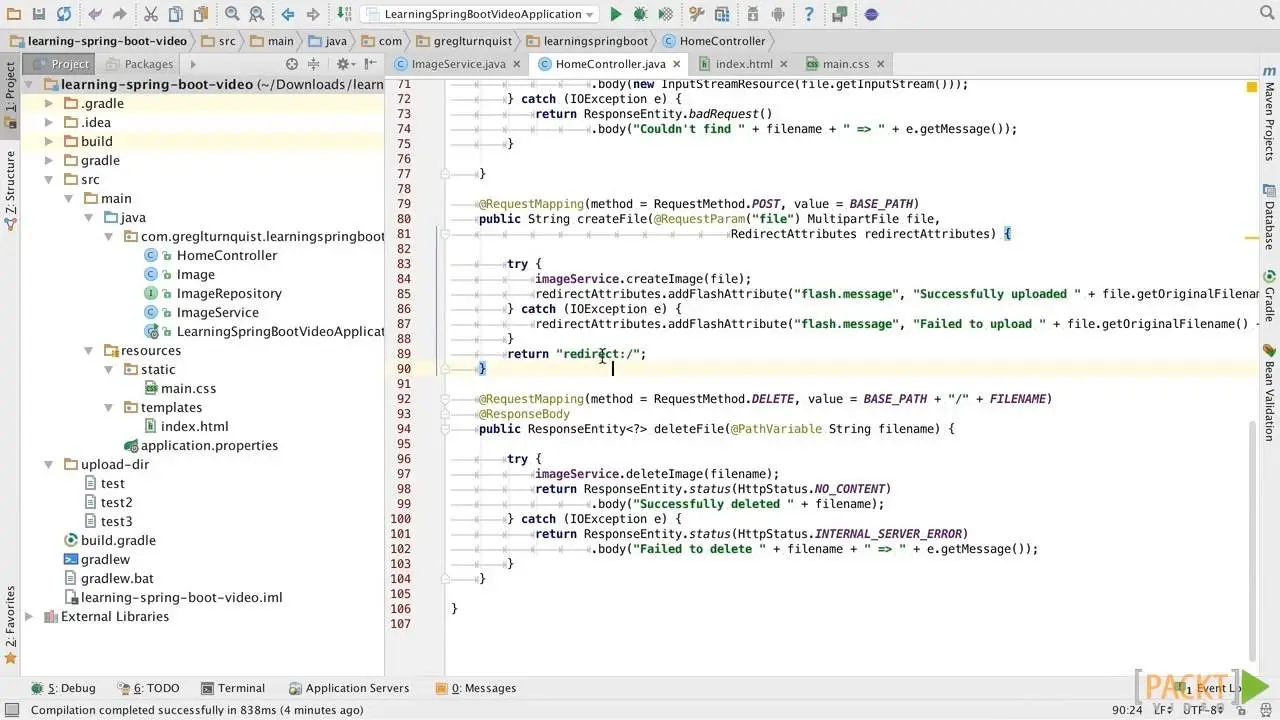Open the Application Servers button
This screenshot has width=1280, height=720.
pos(349,688)
